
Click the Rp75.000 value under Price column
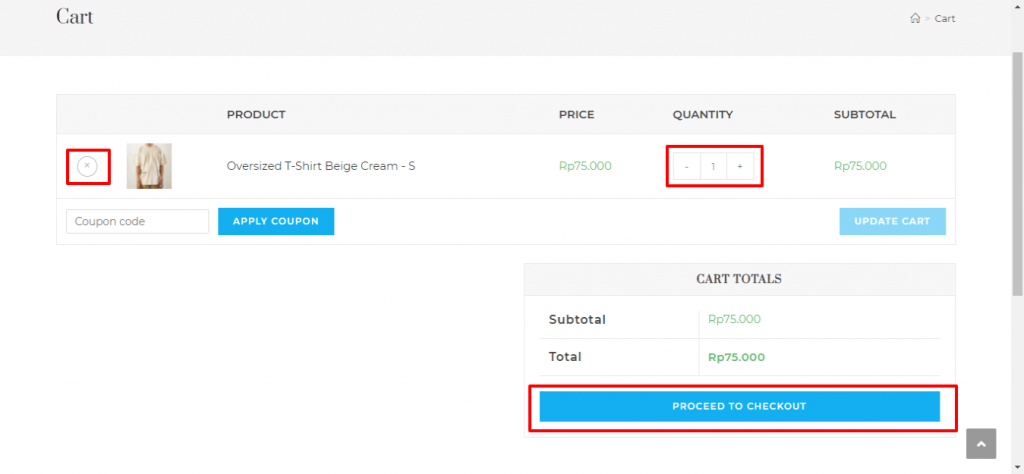[x=585, y=166]
